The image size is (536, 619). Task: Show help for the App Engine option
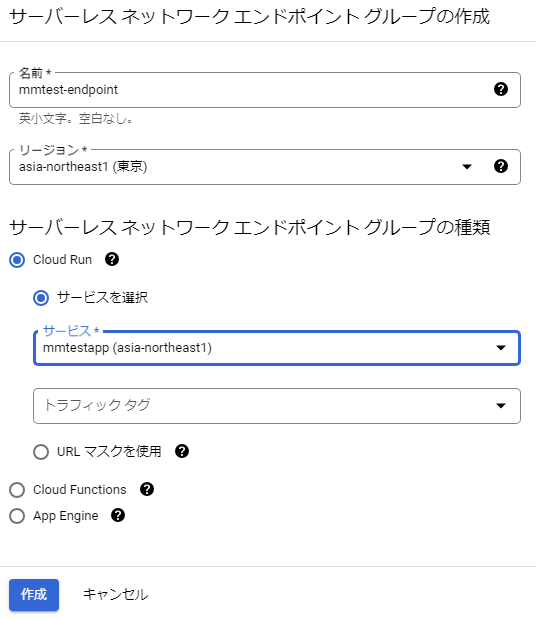pyautogui.click(x=118, y=515)
